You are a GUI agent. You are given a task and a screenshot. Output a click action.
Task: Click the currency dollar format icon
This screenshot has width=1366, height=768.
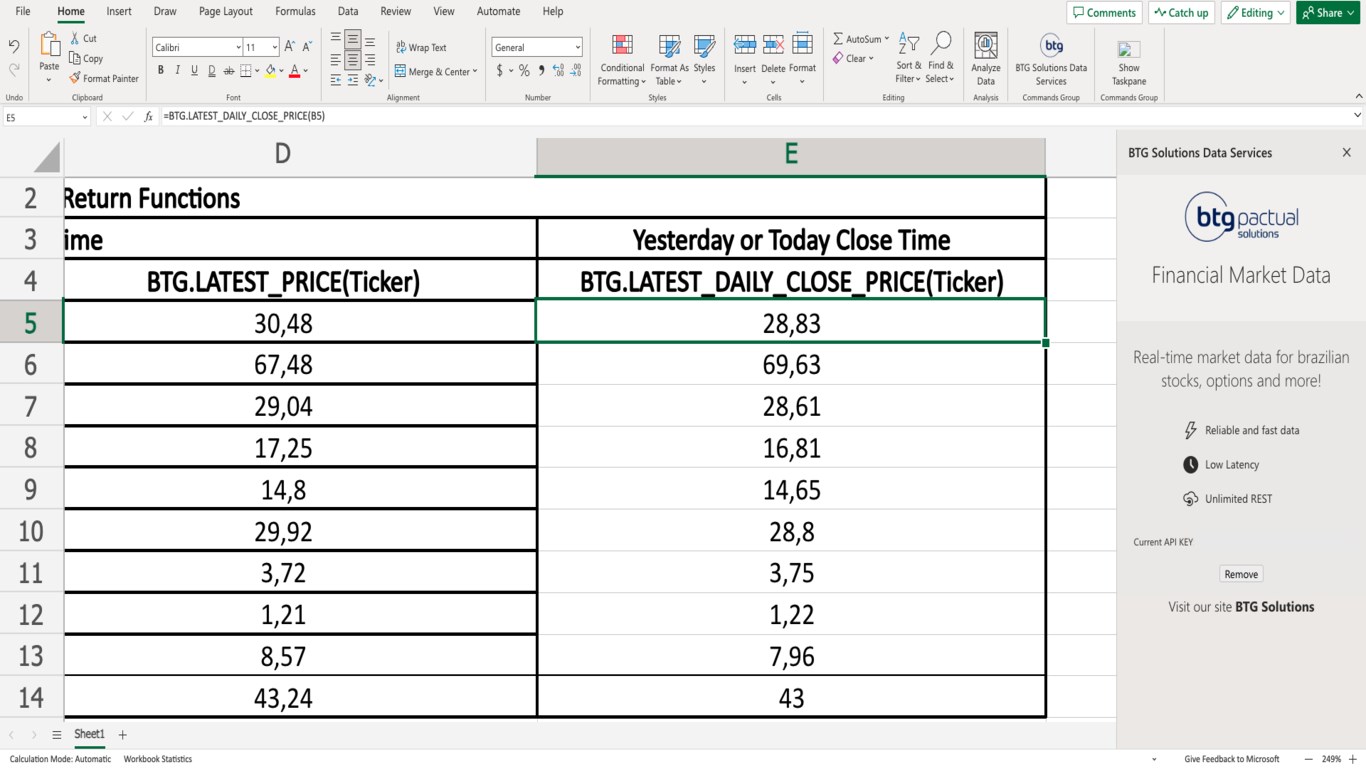[500, 71]
